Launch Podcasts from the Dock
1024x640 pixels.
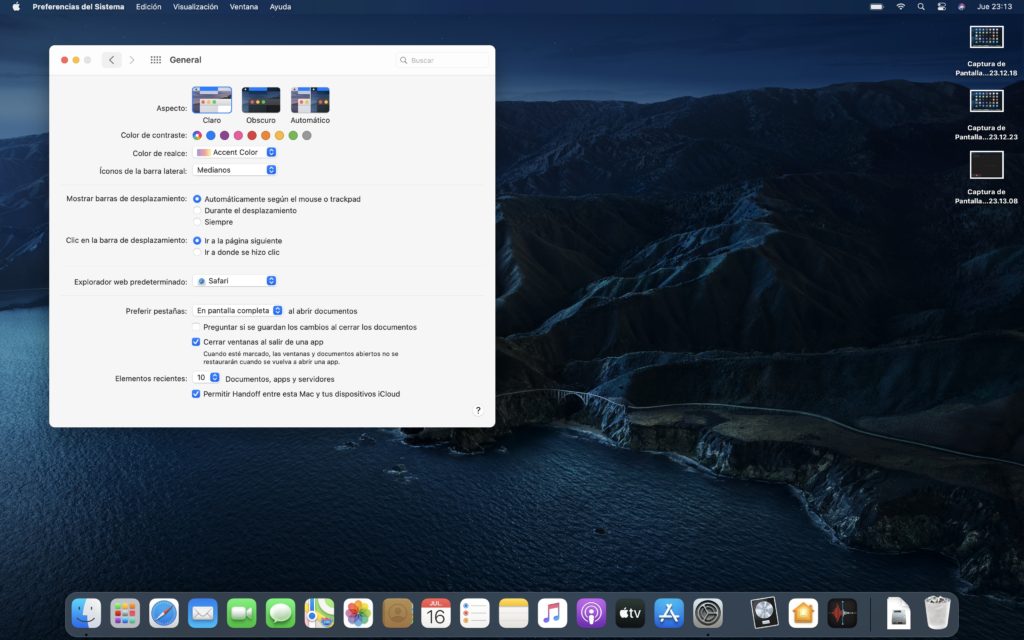tap(591, 612)
